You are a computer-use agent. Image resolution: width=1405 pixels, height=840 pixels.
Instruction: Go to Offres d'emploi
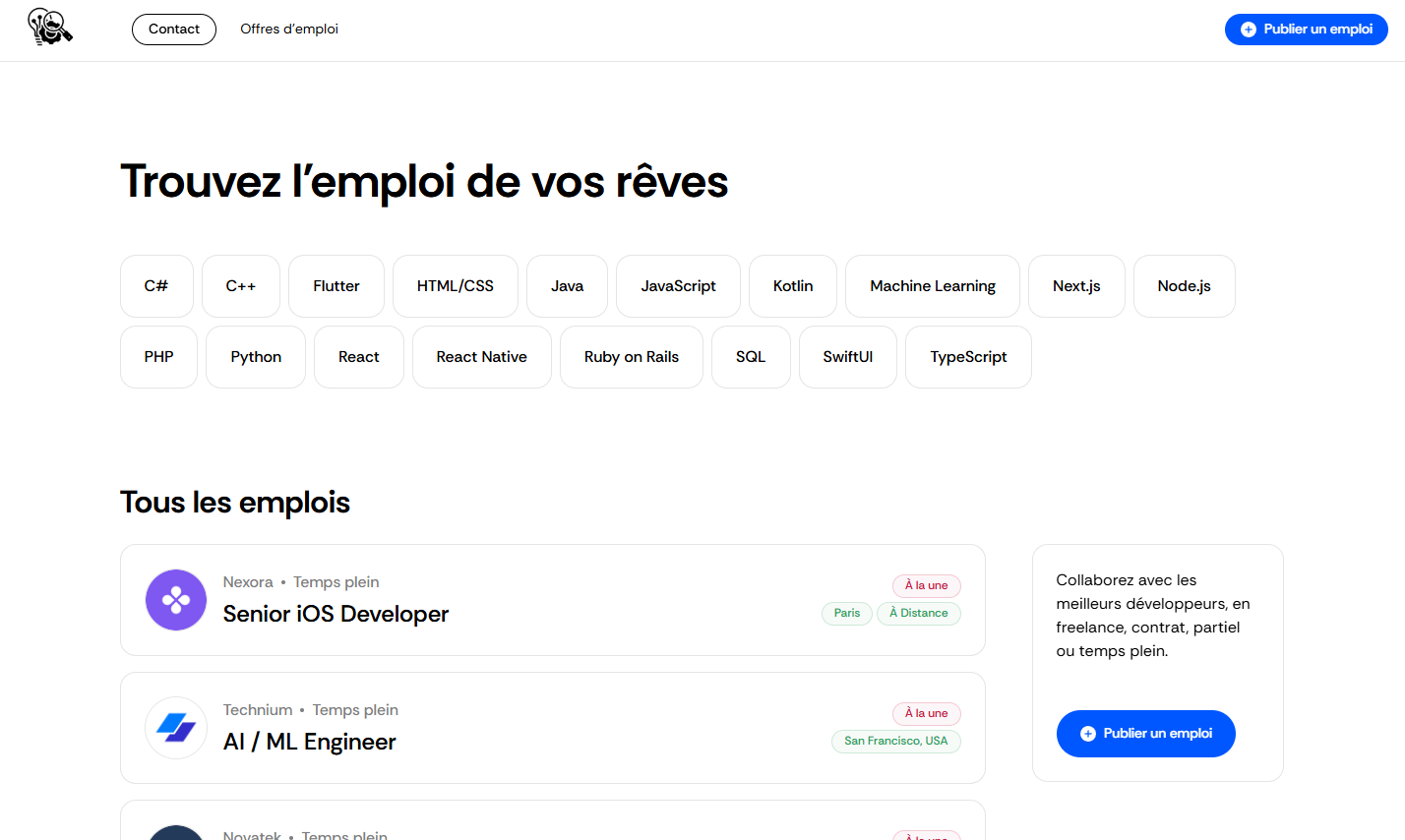coord(289,30)
